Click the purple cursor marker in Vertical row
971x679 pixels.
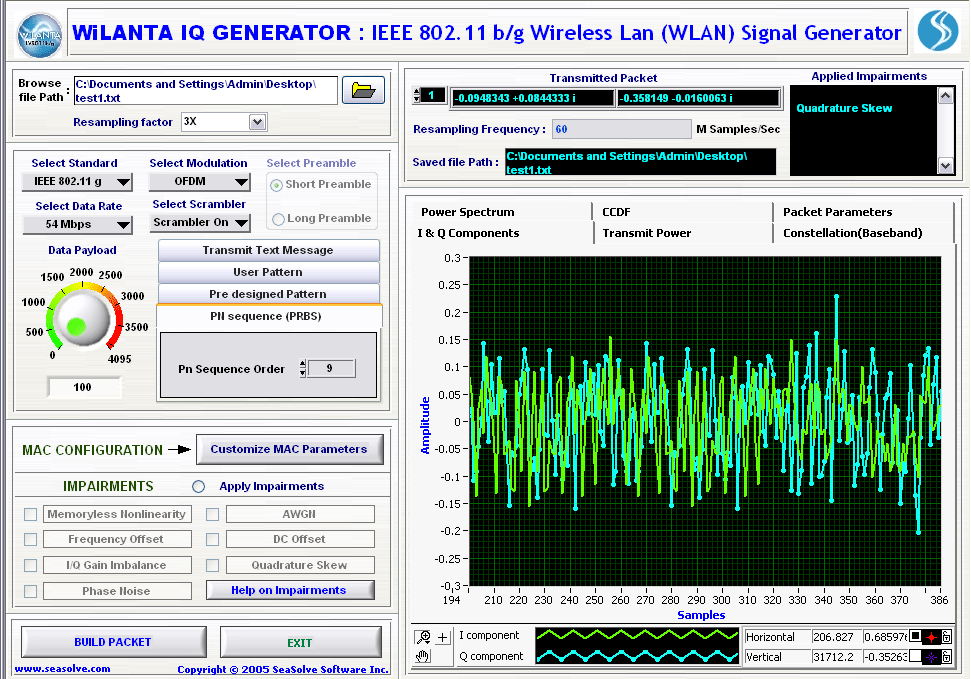[931, 657]
